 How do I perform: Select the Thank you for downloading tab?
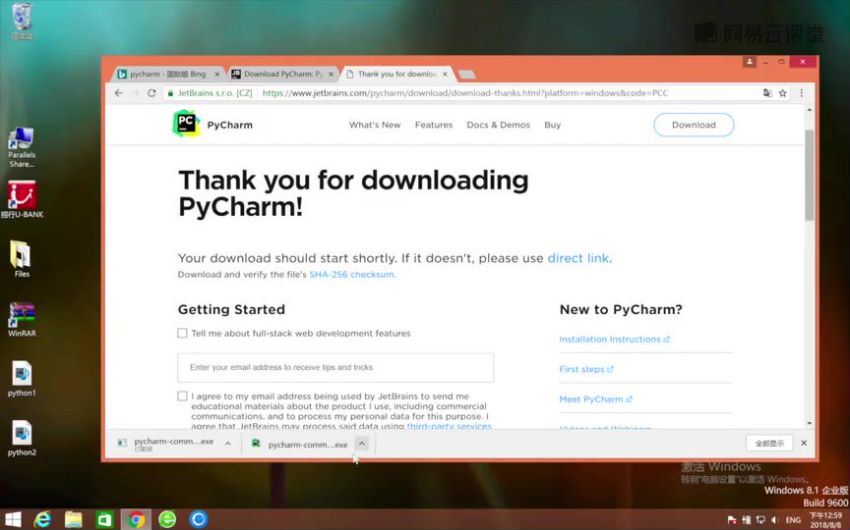[396, 74]
